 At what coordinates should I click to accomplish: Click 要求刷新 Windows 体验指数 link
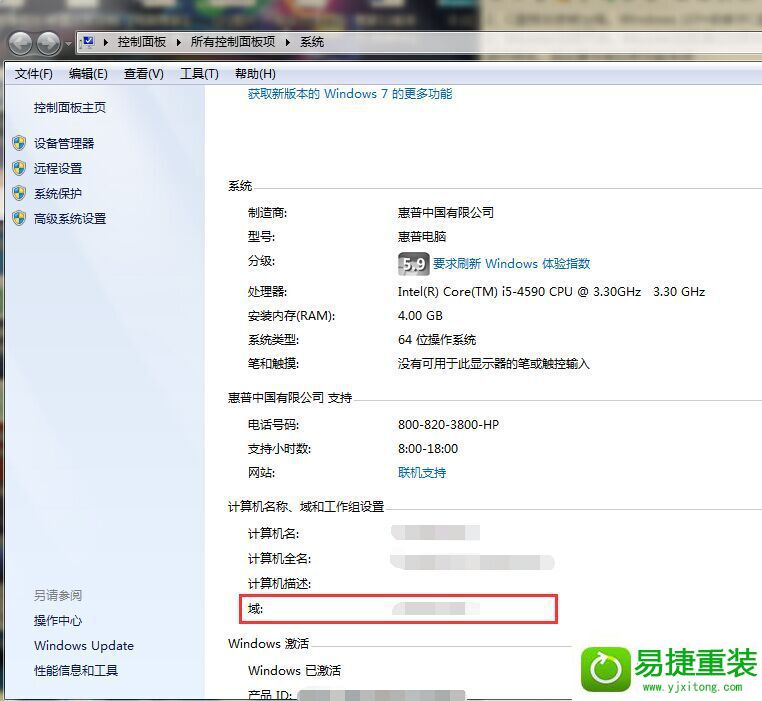(x=511, y=264)
